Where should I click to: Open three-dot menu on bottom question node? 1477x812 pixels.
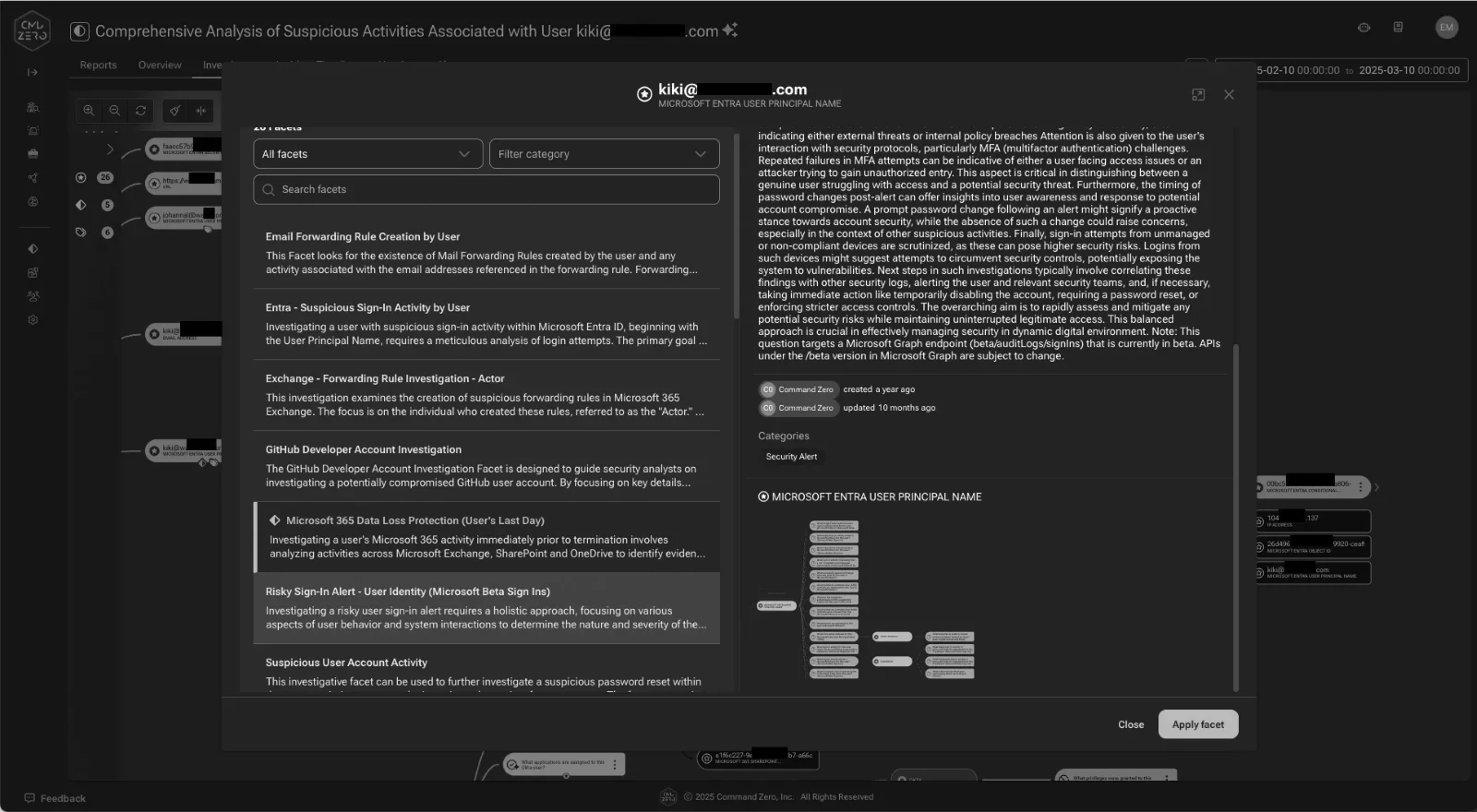point(615,764)
